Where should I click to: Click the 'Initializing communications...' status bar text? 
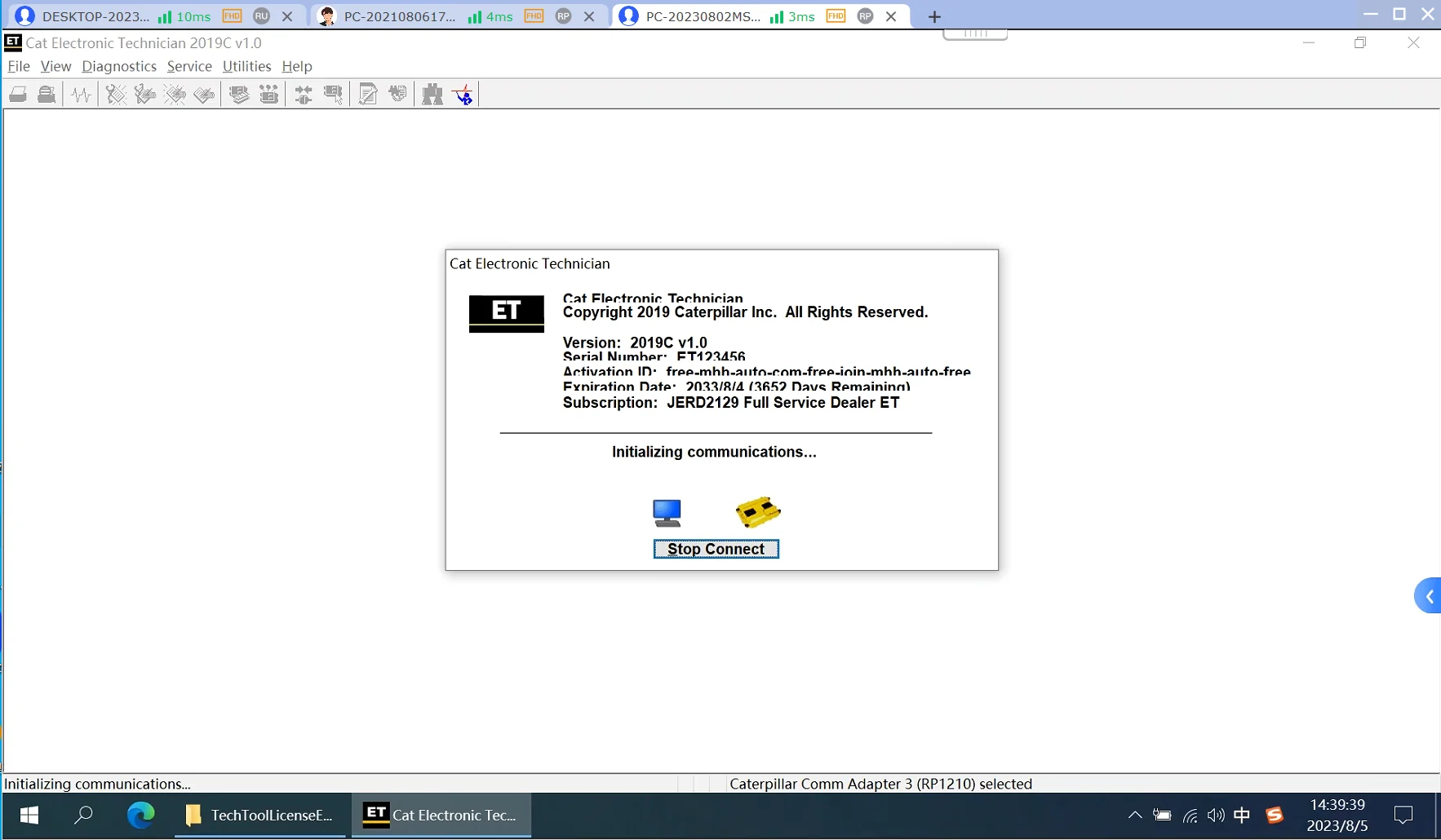point(97,784)
